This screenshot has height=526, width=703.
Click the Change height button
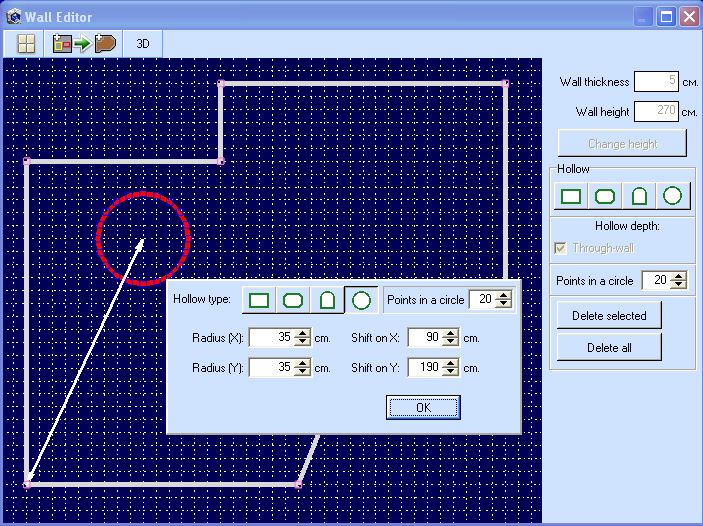(x=622, y=143)
